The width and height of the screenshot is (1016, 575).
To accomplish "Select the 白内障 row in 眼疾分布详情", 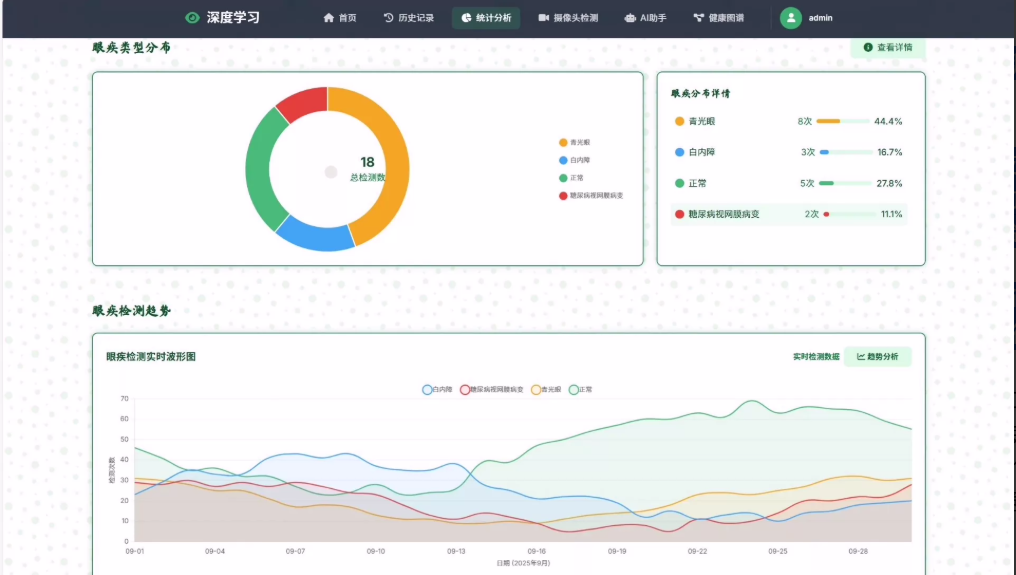I will click(x=789, y=152).
